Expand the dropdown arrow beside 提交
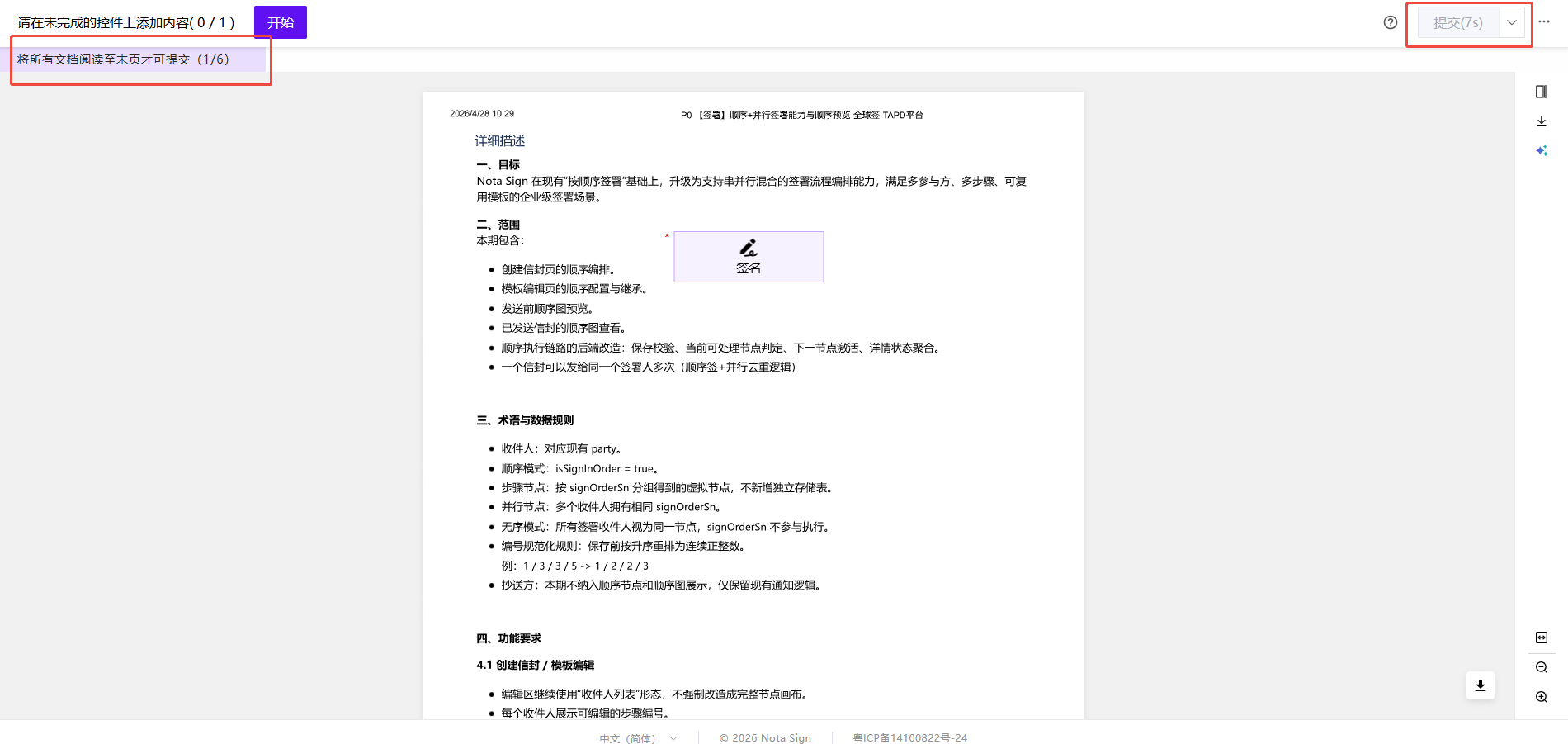Viewport: 1568px width, 744px height. pyautogui.click(x=1511, y=22)
